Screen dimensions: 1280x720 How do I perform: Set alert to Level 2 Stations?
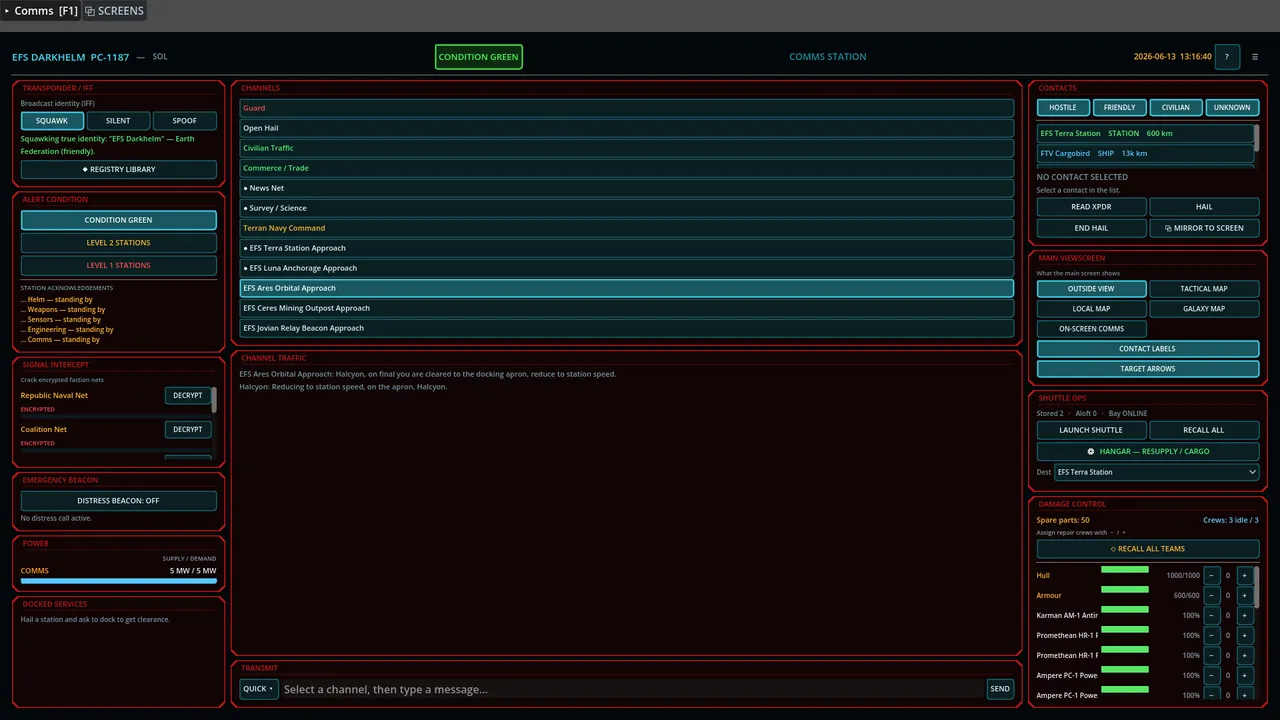pyautogui.click(x=119, y=243)
